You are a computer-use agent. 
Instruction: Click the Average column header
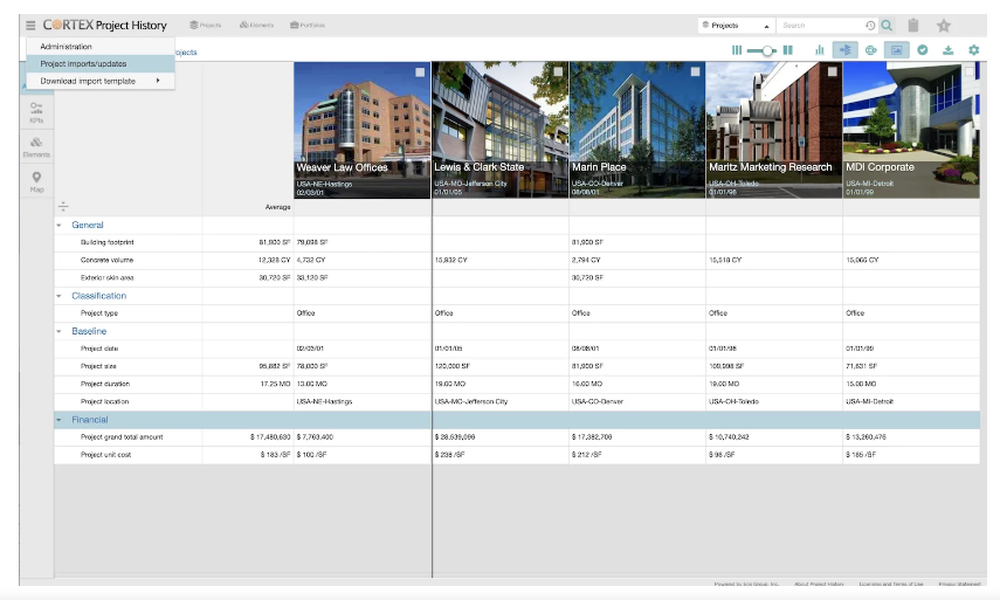tap(277, 207)
